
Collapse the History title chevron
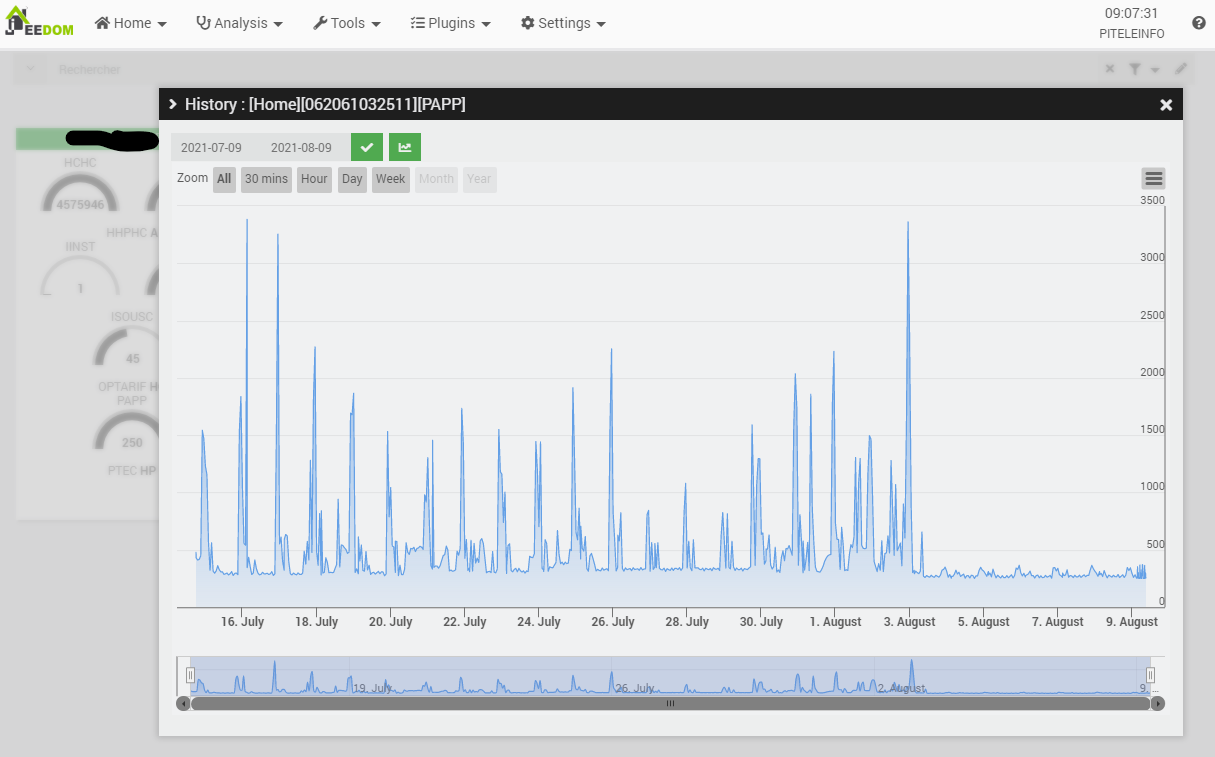(173, 104)
